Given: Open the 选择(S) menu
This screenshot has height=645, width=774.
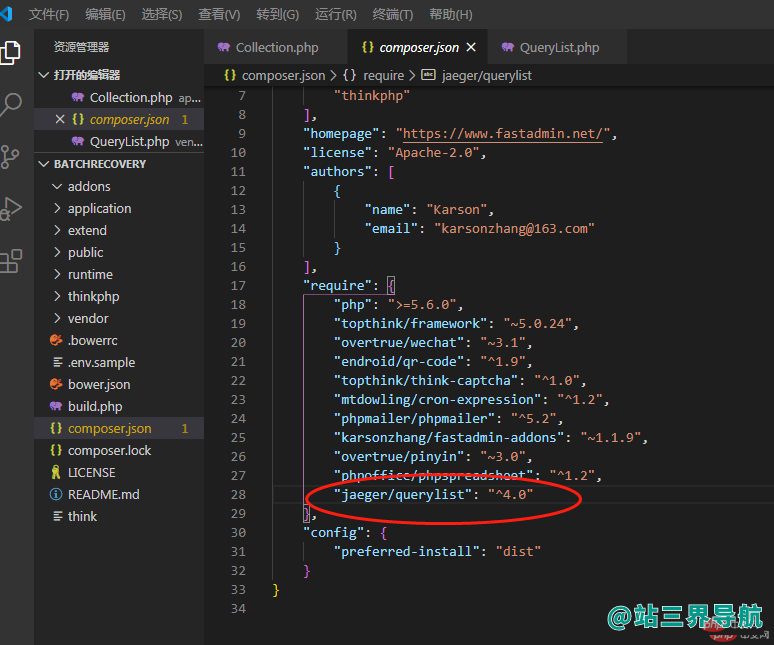Looking at the screenshot, I should (x=162, y=14).
